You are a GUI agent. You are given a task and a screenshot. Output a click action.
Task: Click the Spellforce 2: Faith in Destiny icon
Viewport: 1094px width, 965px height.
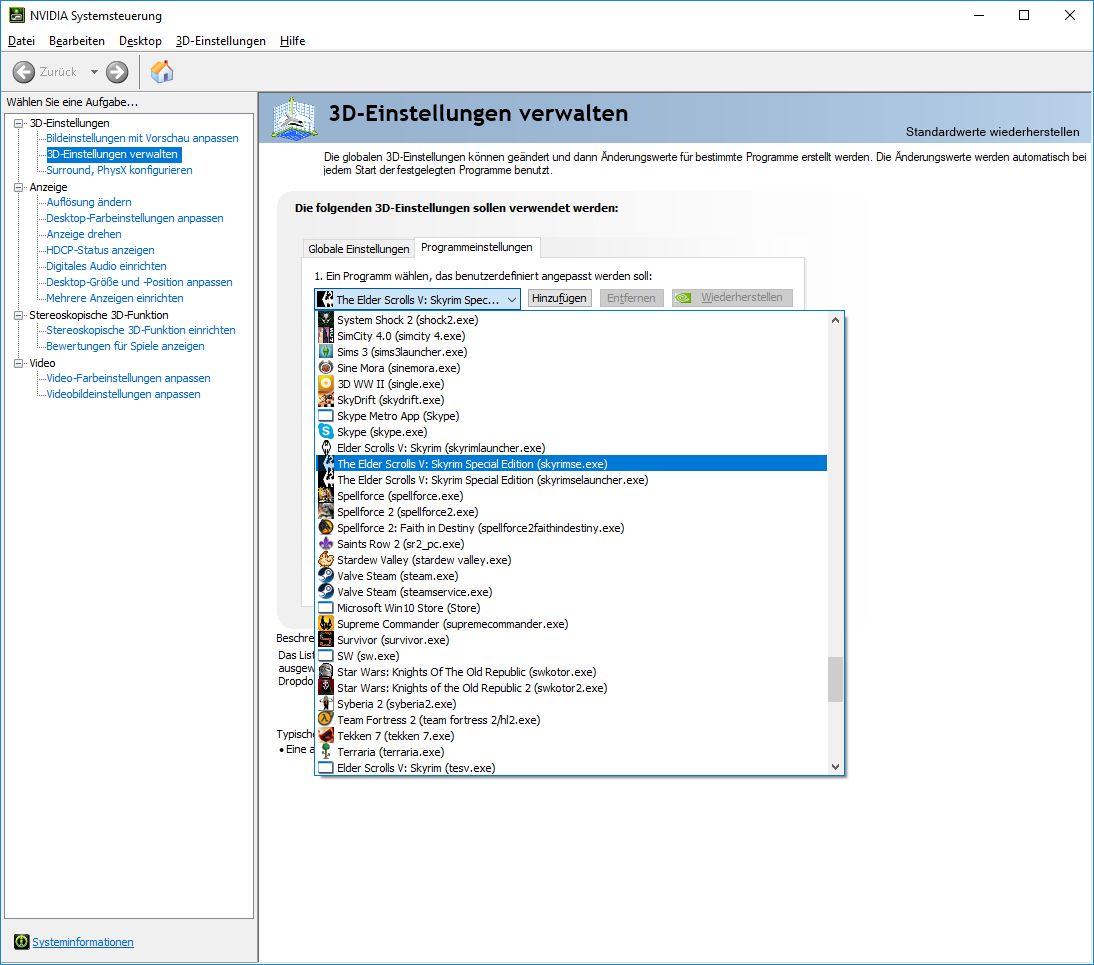[x=326, y=528]
